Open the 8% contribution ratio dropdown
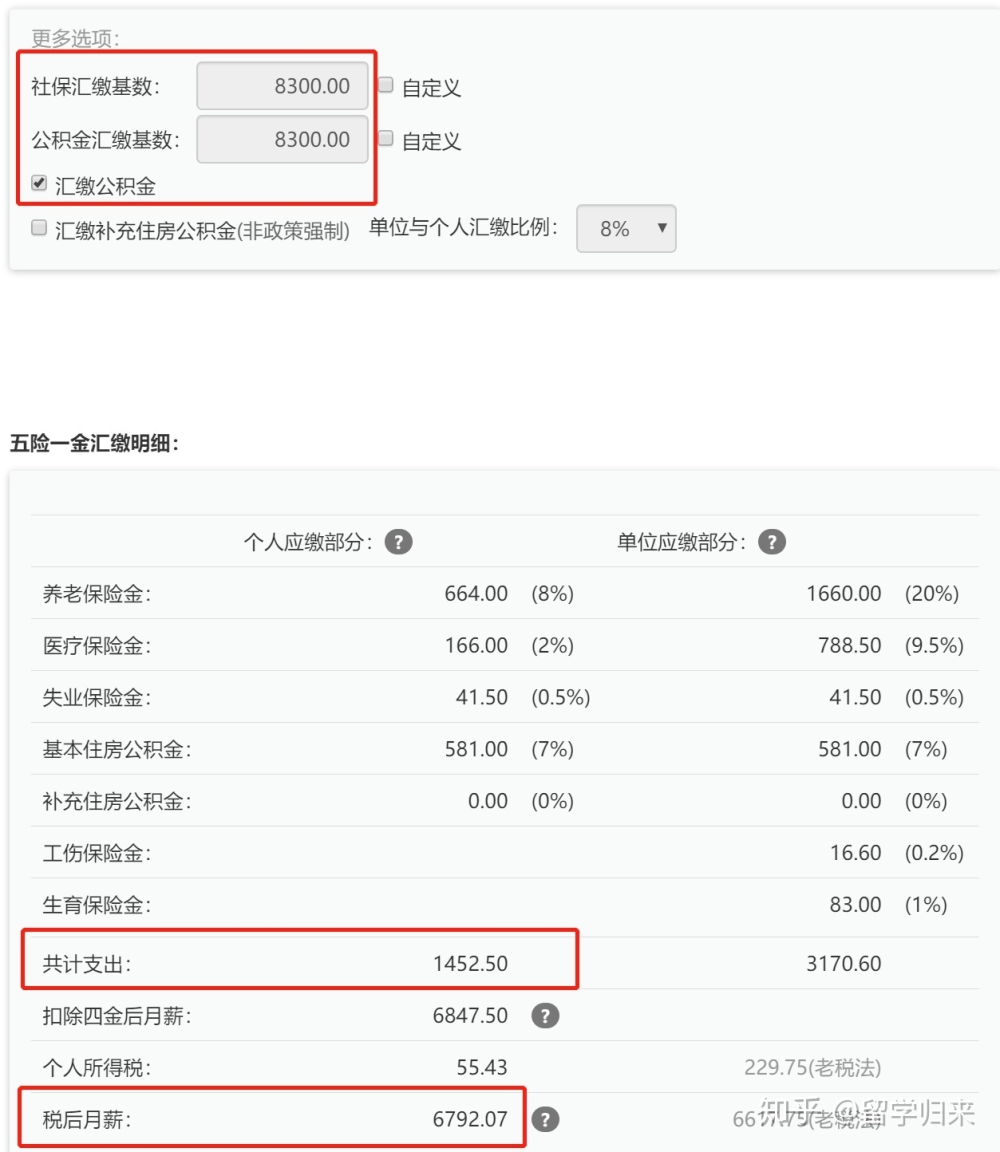The width and height of the screenshot is (1000, 1152). (x=626, y=228)
